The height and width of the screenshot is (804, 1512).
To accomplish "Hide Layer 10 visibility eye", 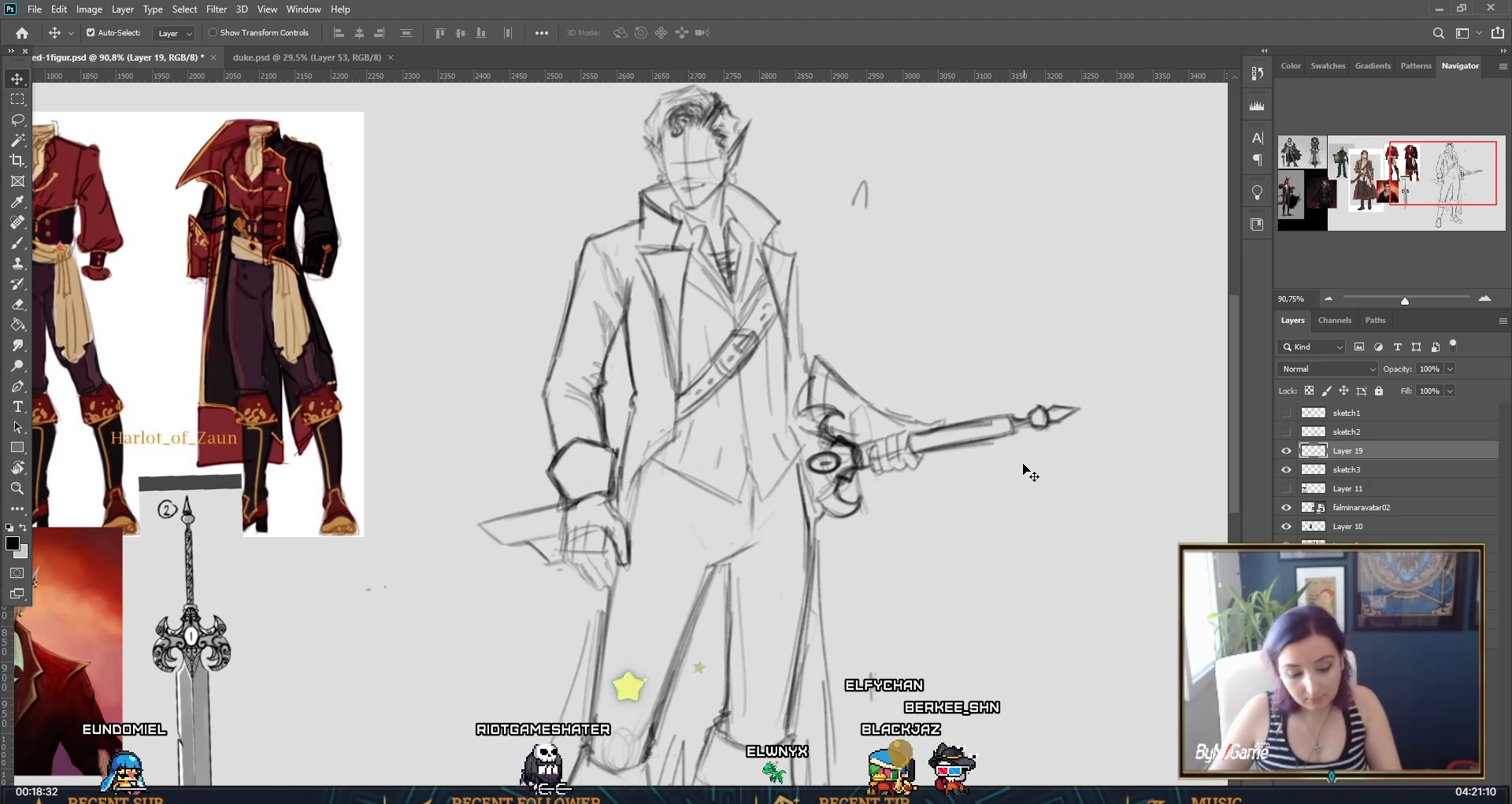I will point(1286,527).
